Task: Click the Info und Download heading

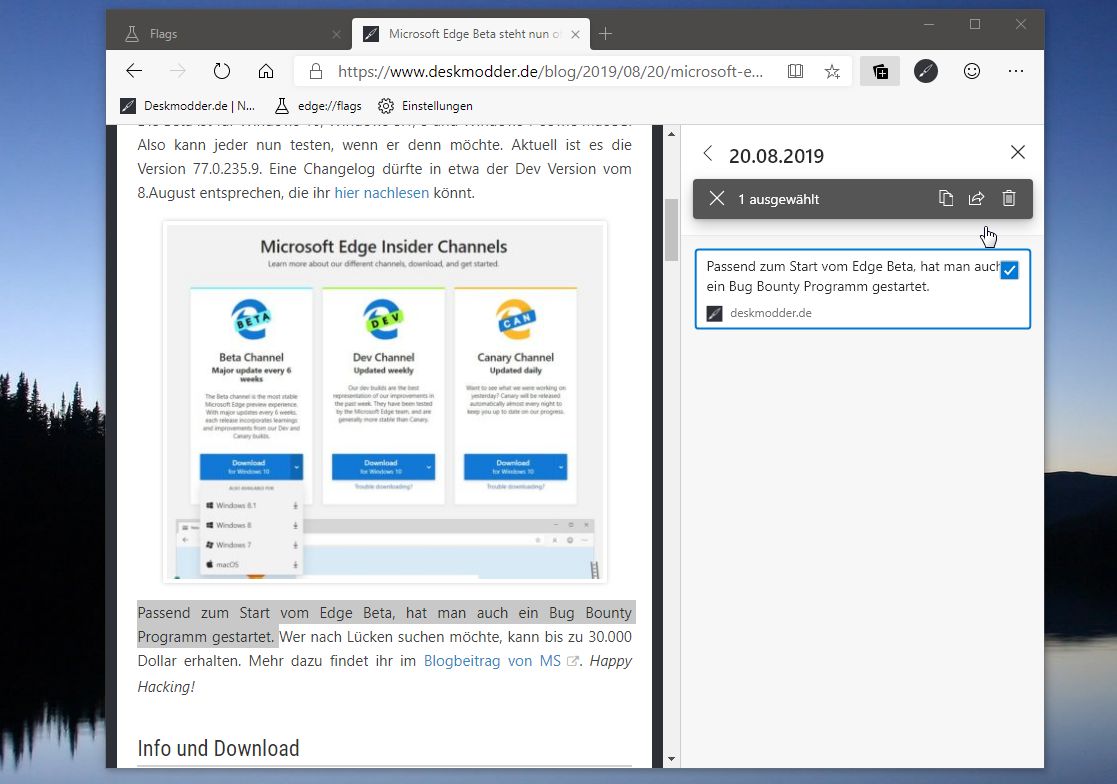Action: tap(218, 748)
